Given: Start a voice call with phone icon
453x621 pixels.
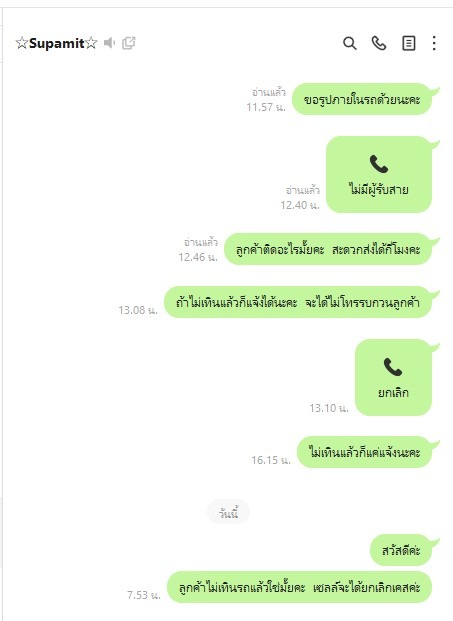Looking at the screenshot, I should [x=379, y=43].
